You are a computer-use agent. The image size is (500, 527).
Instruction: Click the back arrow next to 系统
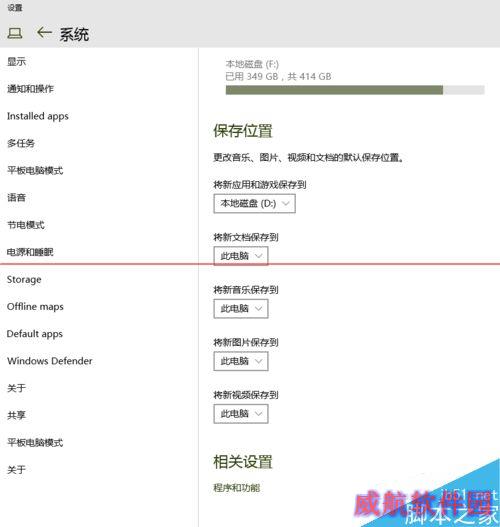coord(44,33)
